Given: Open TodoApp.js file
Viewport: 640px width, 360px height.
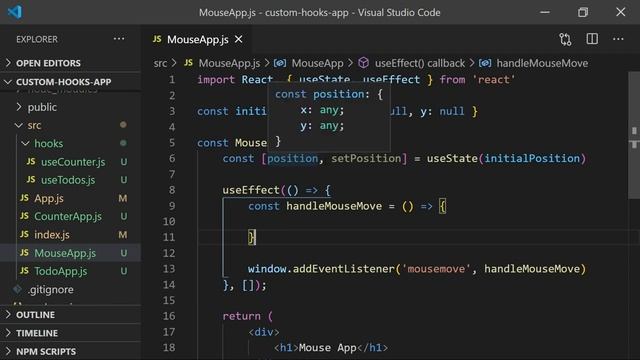Looking at the screenshot, I should [x=70, y=271].
